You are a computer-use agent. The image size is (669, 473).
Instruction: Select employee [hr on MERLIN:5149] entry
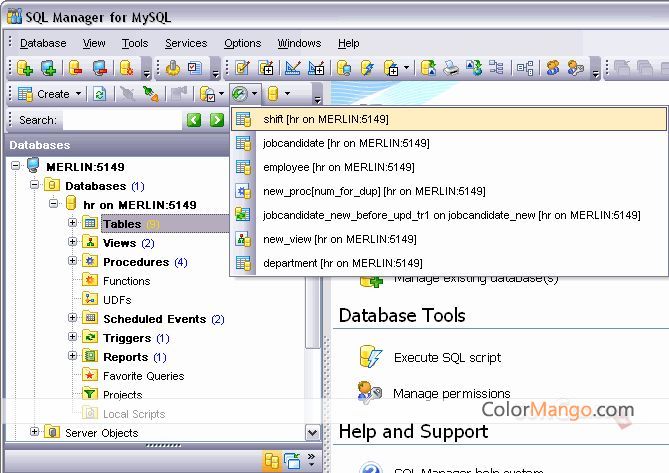(449, 167)
